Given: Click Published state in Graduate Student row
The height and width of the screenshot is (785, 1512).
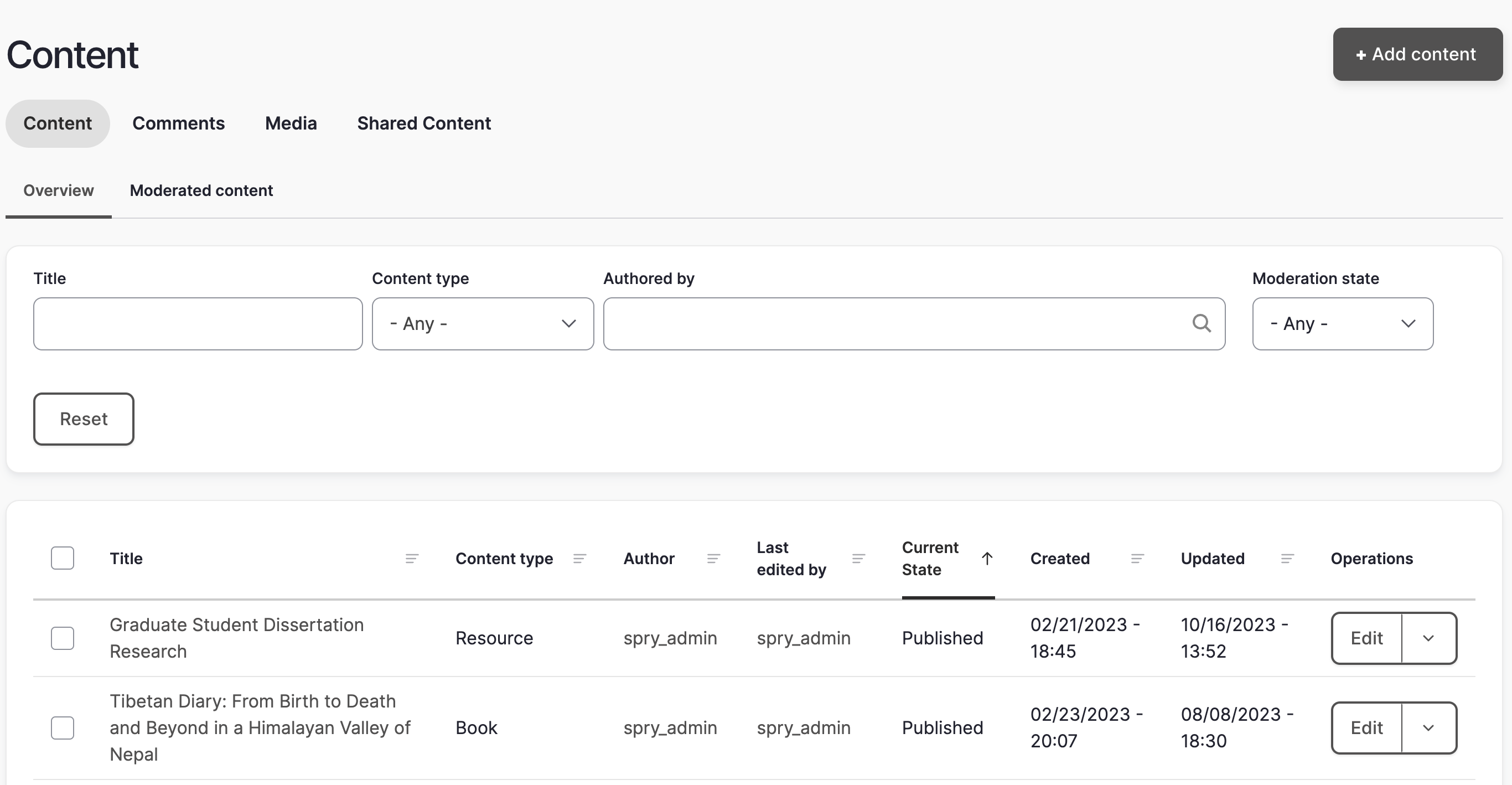Looking at the screenshot, I should (x=943, y=638).
